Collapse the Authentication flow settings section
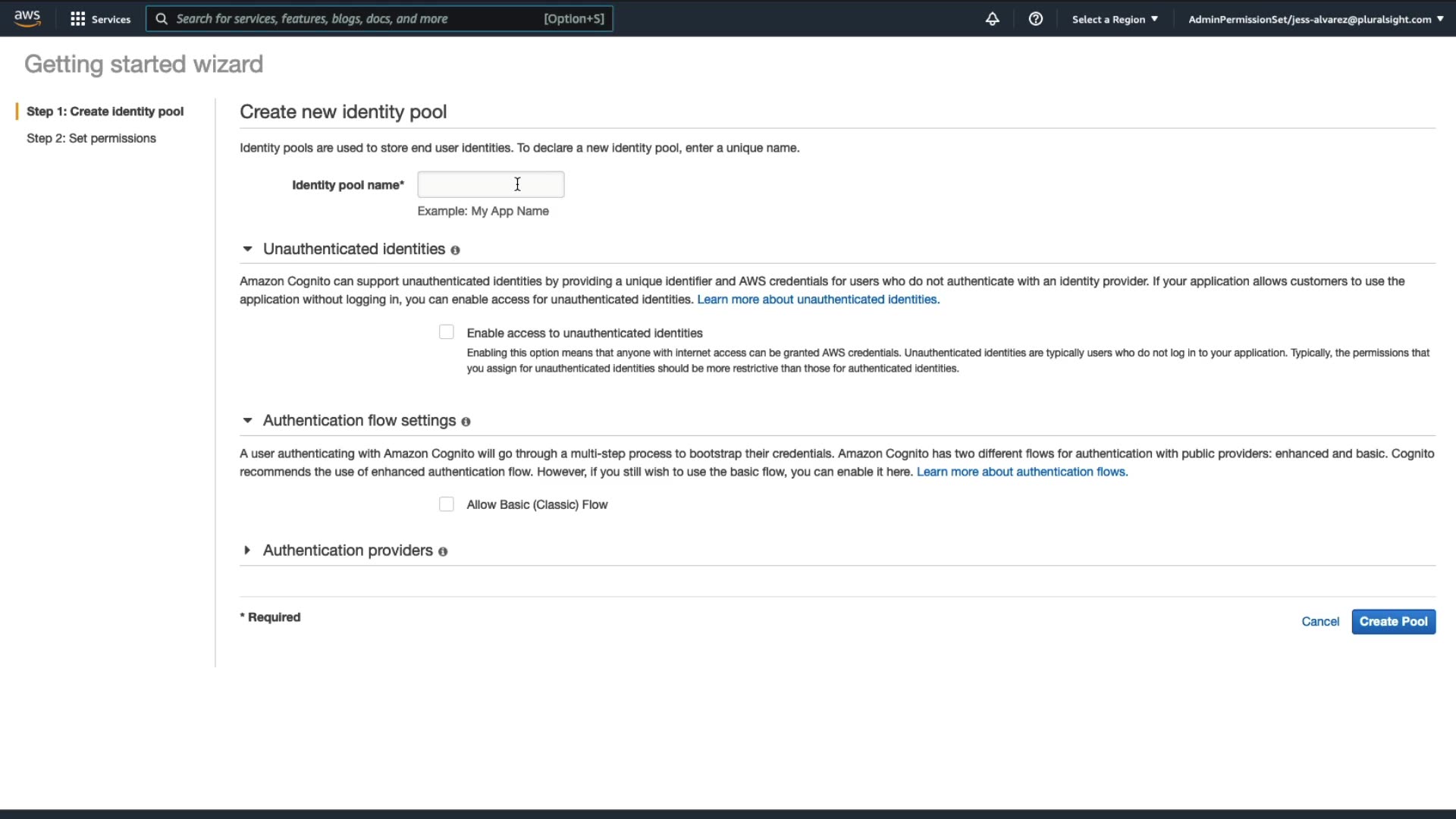Image resolution: width=1456 pixels, height=819 pixels. 247,420
